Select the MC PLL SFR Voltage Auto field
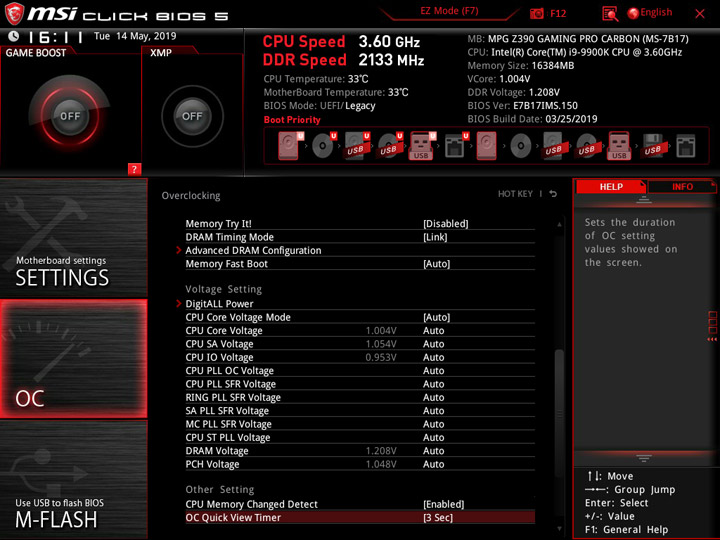Viewport: 720px width, 540px height. [x=433, y=424]
